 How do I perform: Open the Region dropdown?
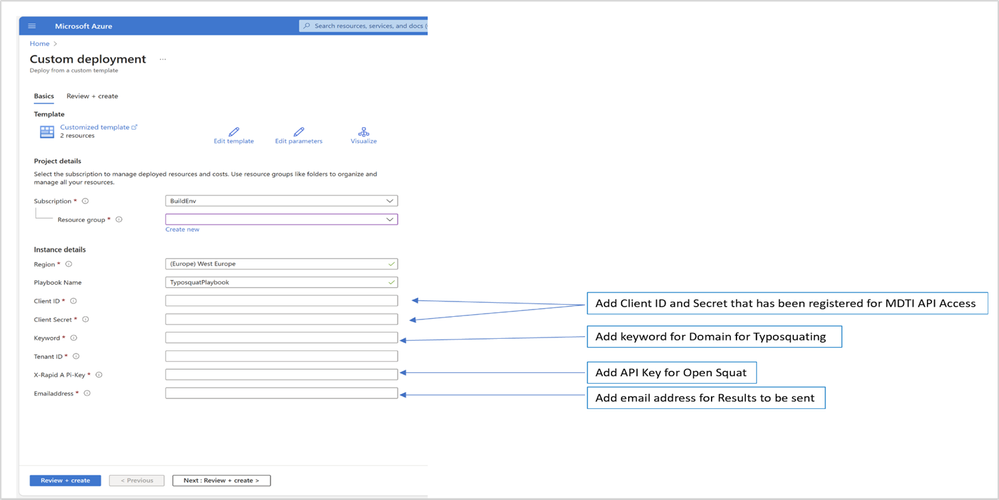click(282, 264)
